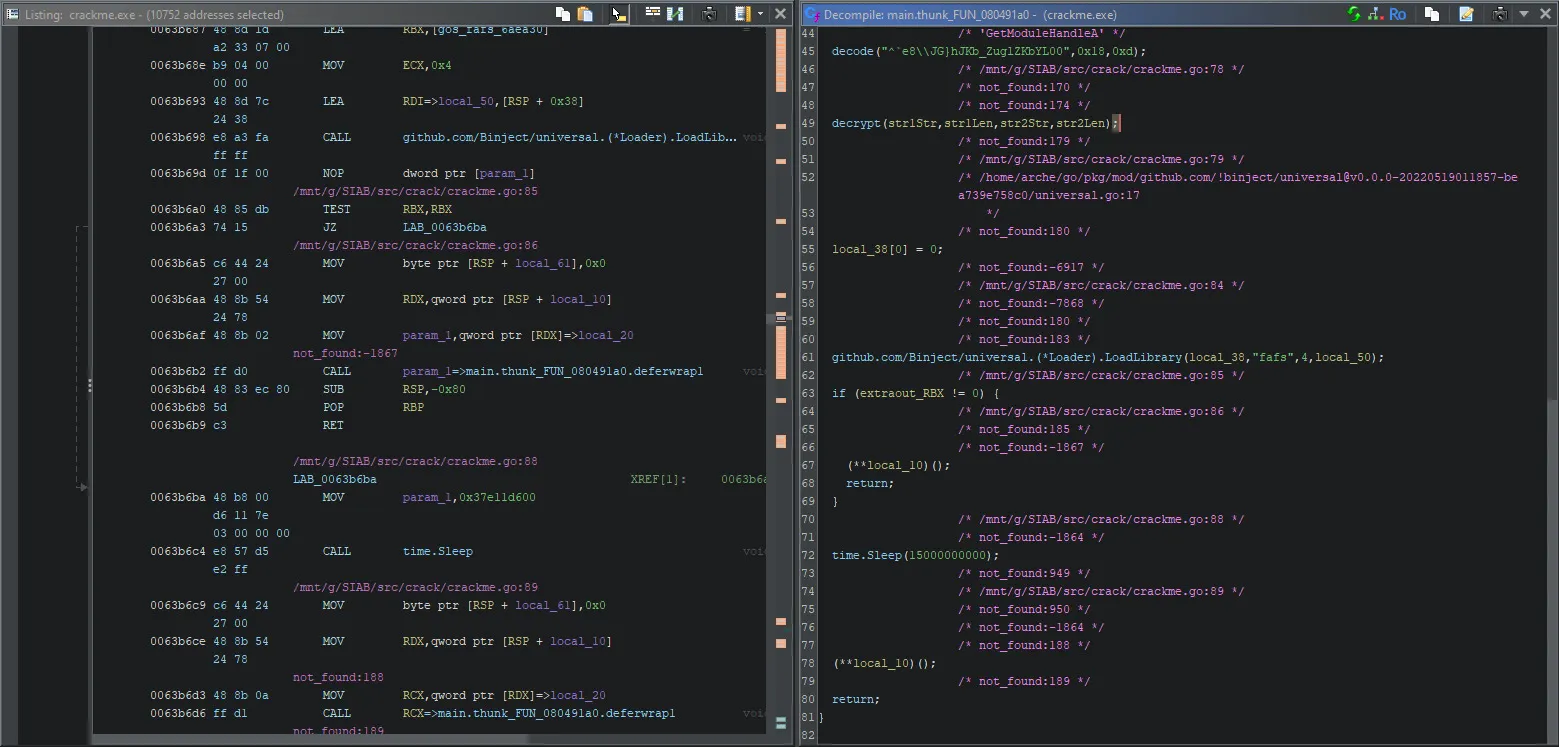Take a snapshot of the Listing window

coord(710,14)
